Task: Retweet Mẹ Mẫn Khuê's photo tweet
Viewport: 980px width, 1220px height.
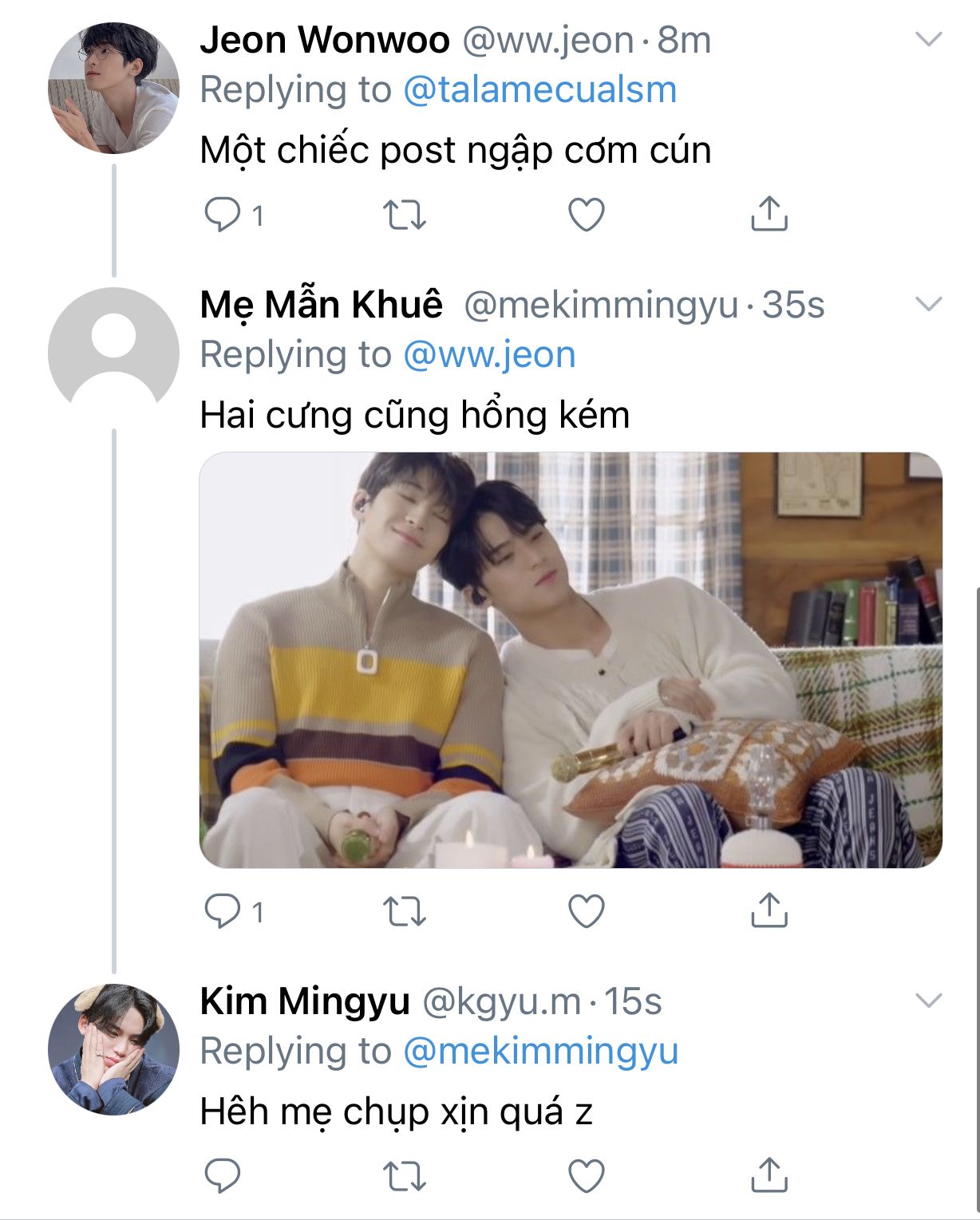Action: tap(405, 911)
